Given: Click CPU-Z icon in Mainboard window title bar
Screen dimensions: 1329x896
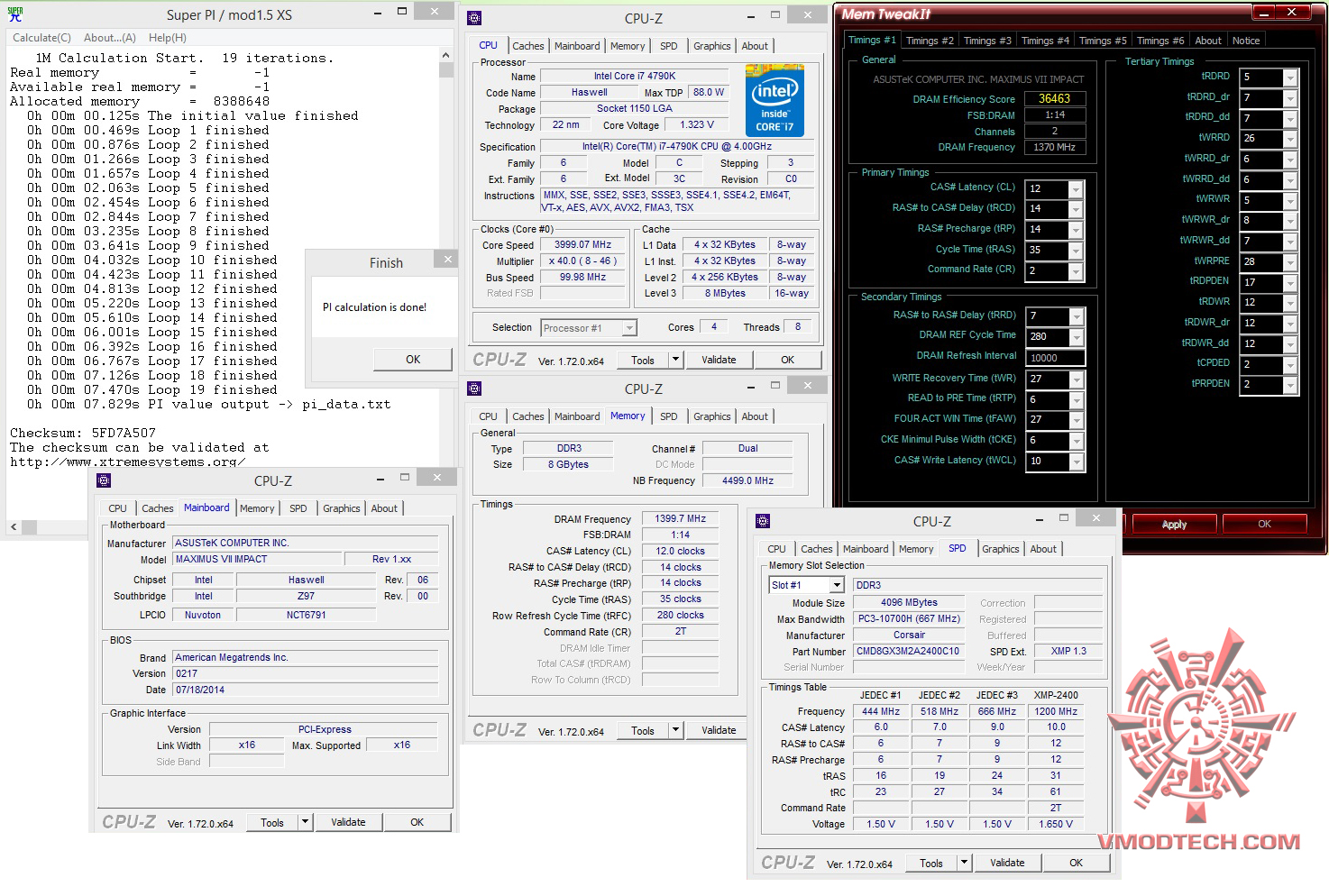Looking at the screenshot, I should click(x=104, y=480).
